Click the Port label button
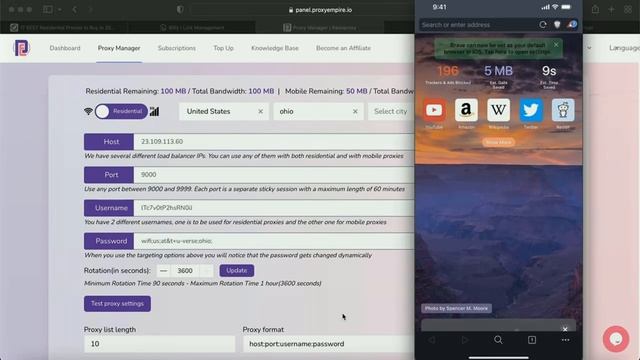This screenshot has width=640, height=360. (x=109, y=175)
